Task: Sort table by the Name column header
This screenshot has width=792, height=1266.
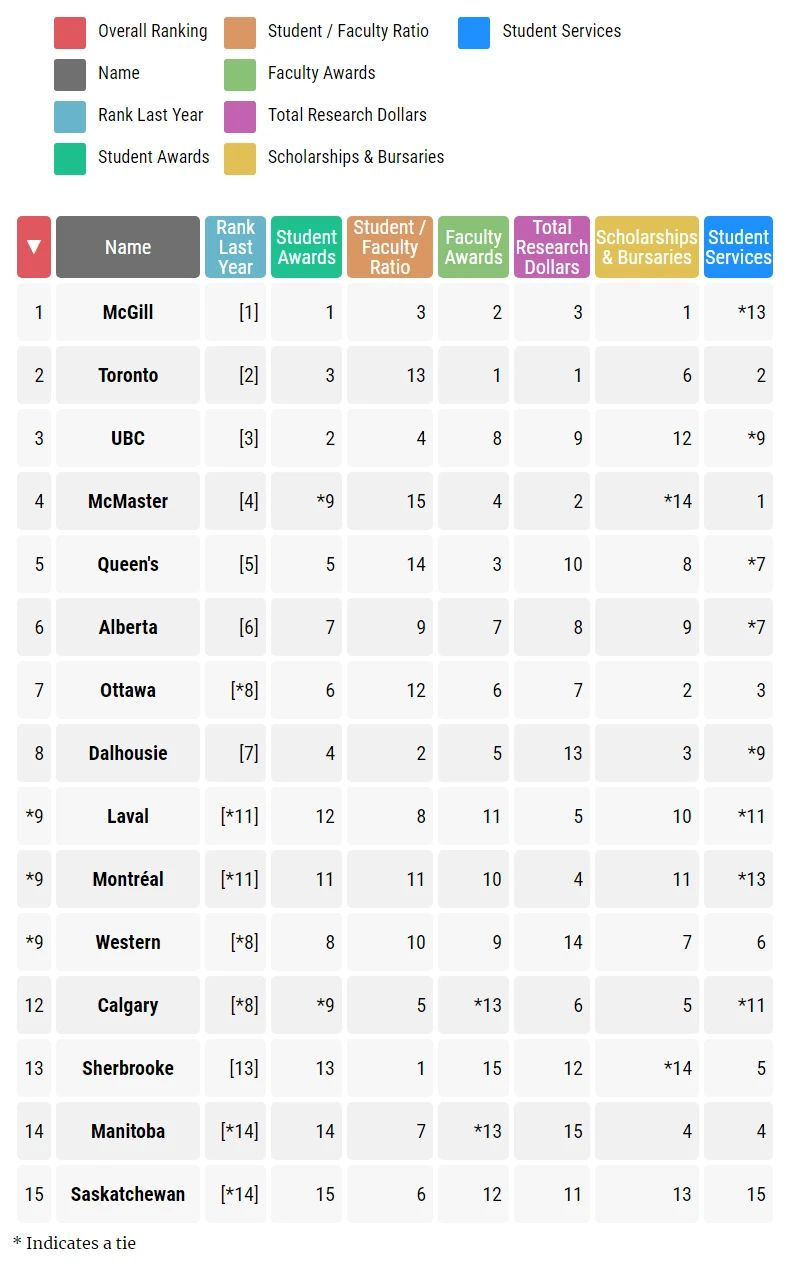Action: [128, 247]
